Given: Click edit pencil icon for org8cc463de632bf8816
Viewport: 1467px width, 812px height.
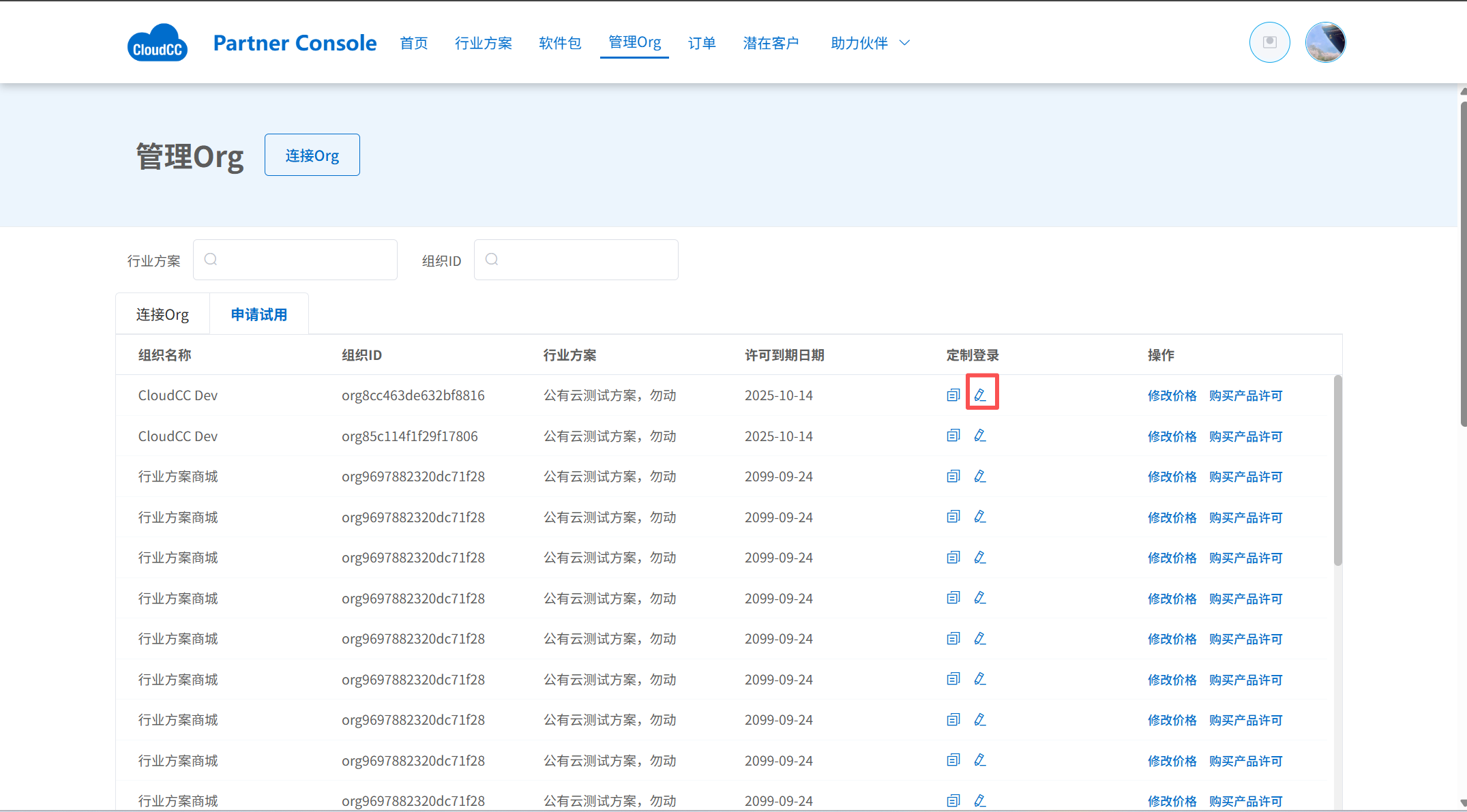Looking at the screenshot, I should (980, 395).
